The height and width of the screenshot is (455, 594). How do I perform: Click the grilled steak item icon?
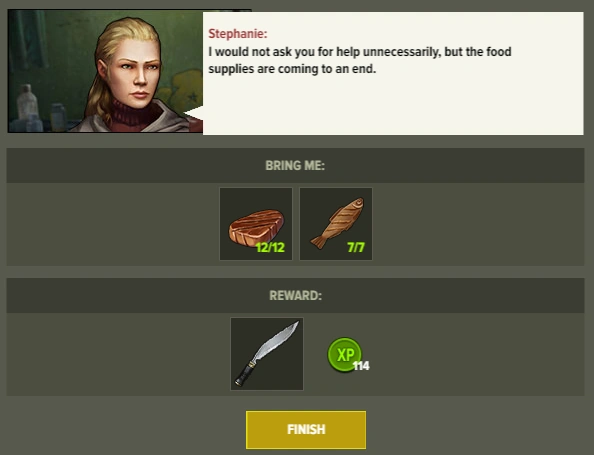(x=256, y=224)
